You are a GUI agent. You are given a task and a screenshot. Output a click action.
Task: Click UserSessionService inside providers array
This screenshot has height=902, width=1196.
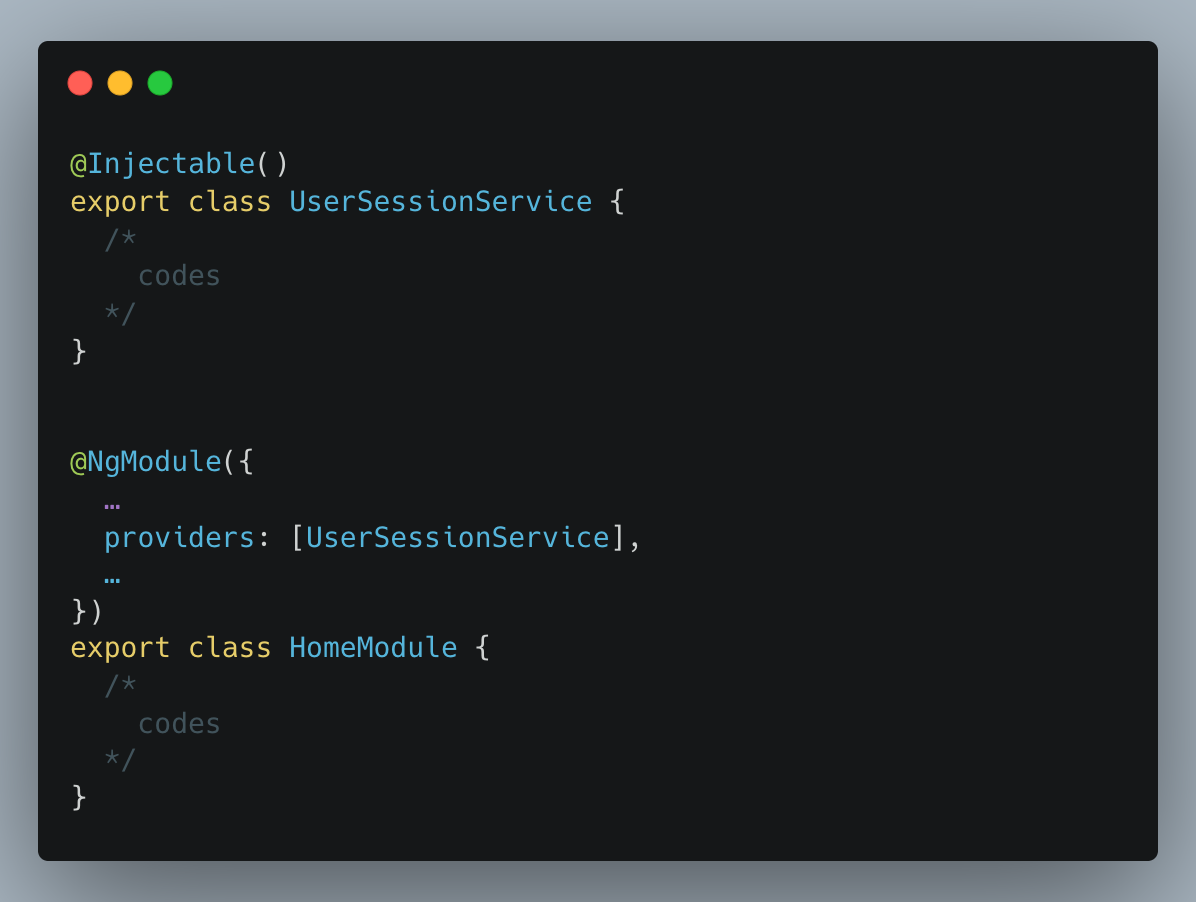click(x=458, y=538)
